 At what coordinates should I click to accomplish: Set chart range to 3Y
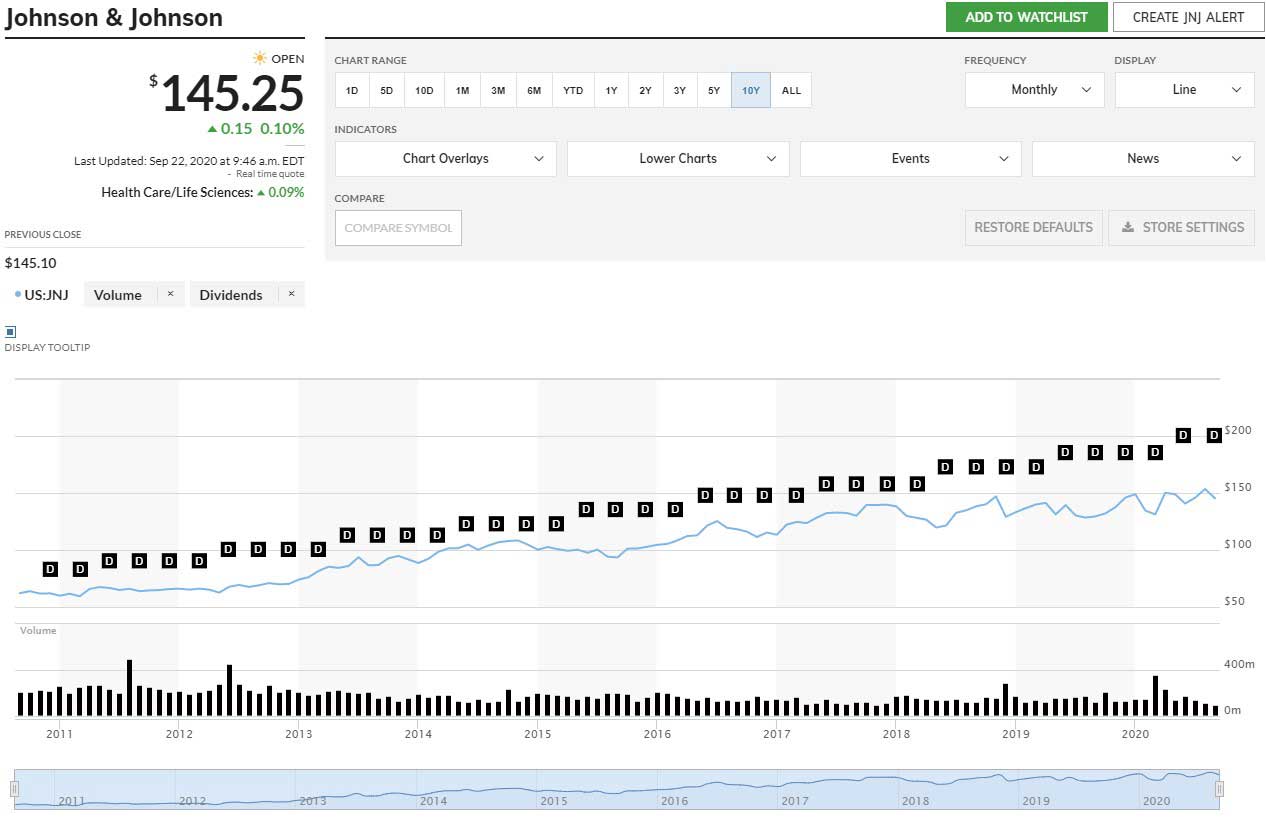coord(679,90)
